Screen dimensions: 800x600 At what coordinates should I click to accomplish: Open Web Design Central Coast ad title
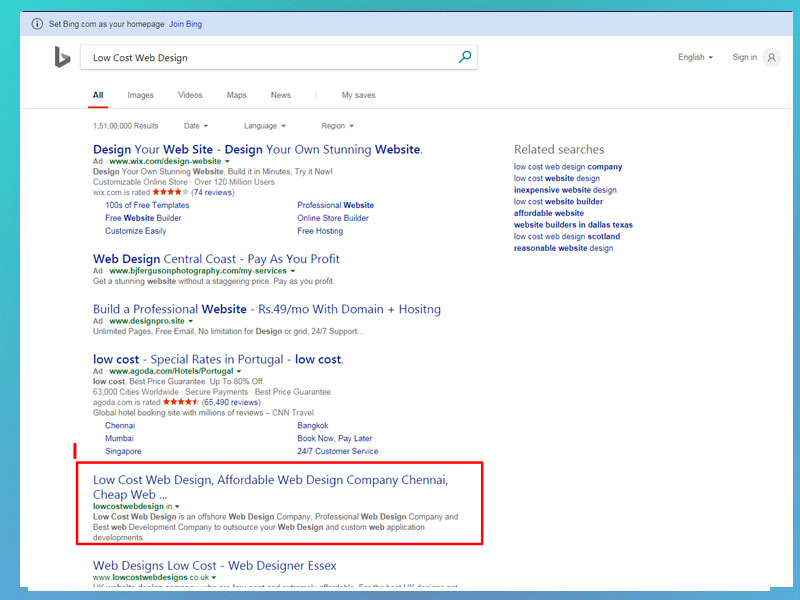[x=216, y=259]
